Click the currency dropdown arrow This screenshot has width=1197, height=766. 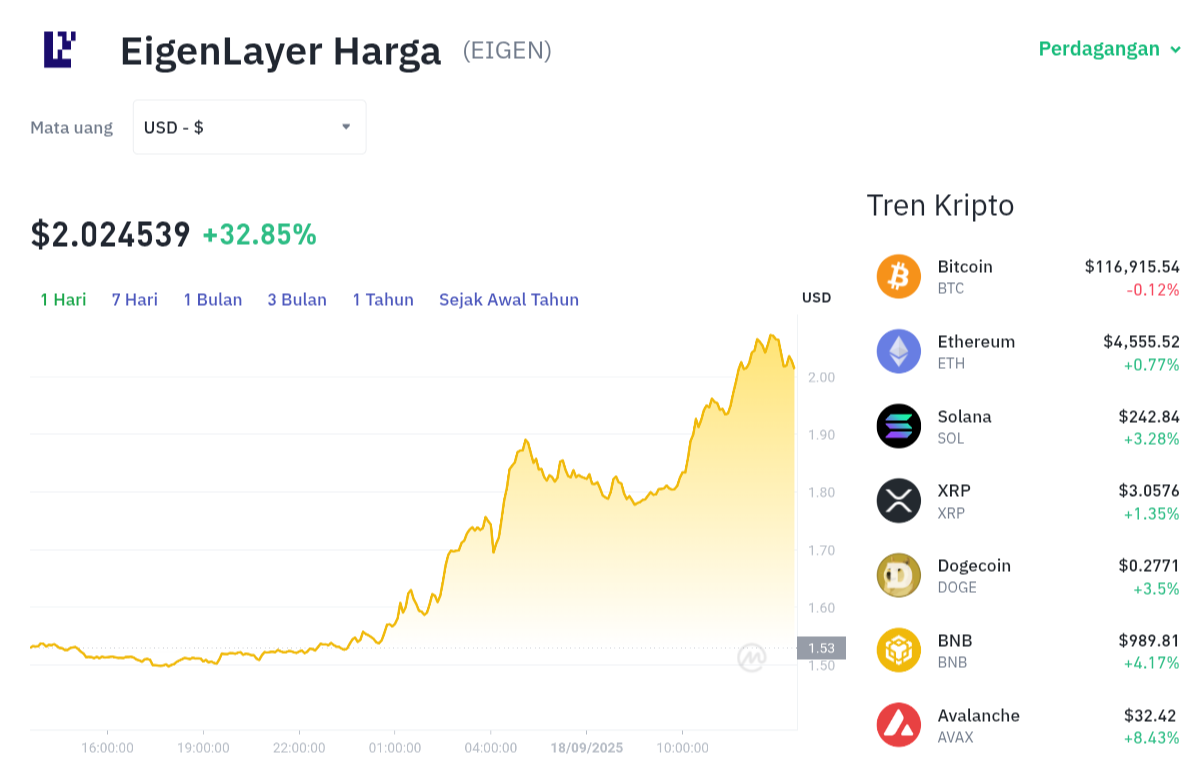click(346, 127)
